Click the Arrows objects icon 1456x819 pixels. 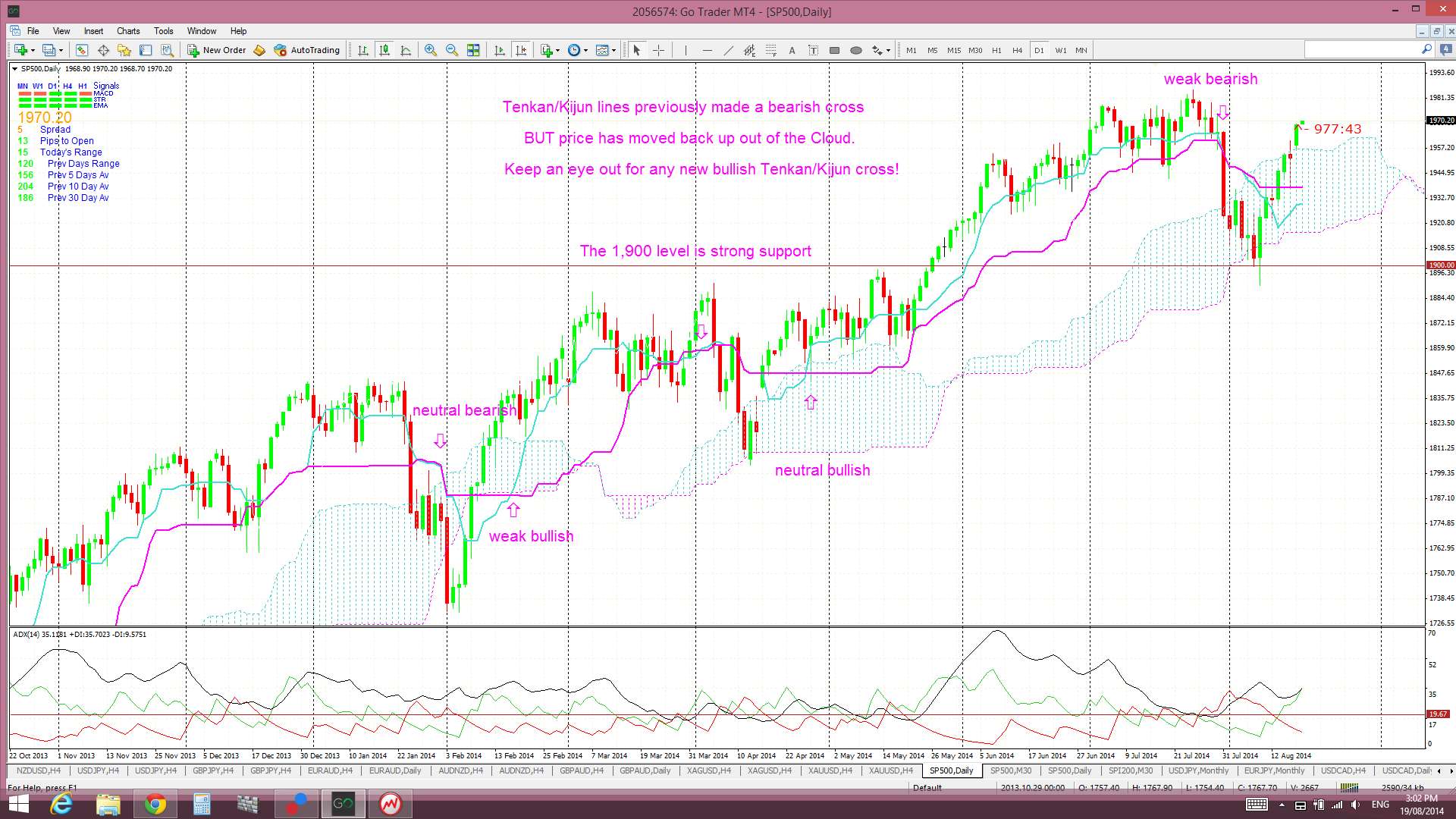tap(877, 50)
